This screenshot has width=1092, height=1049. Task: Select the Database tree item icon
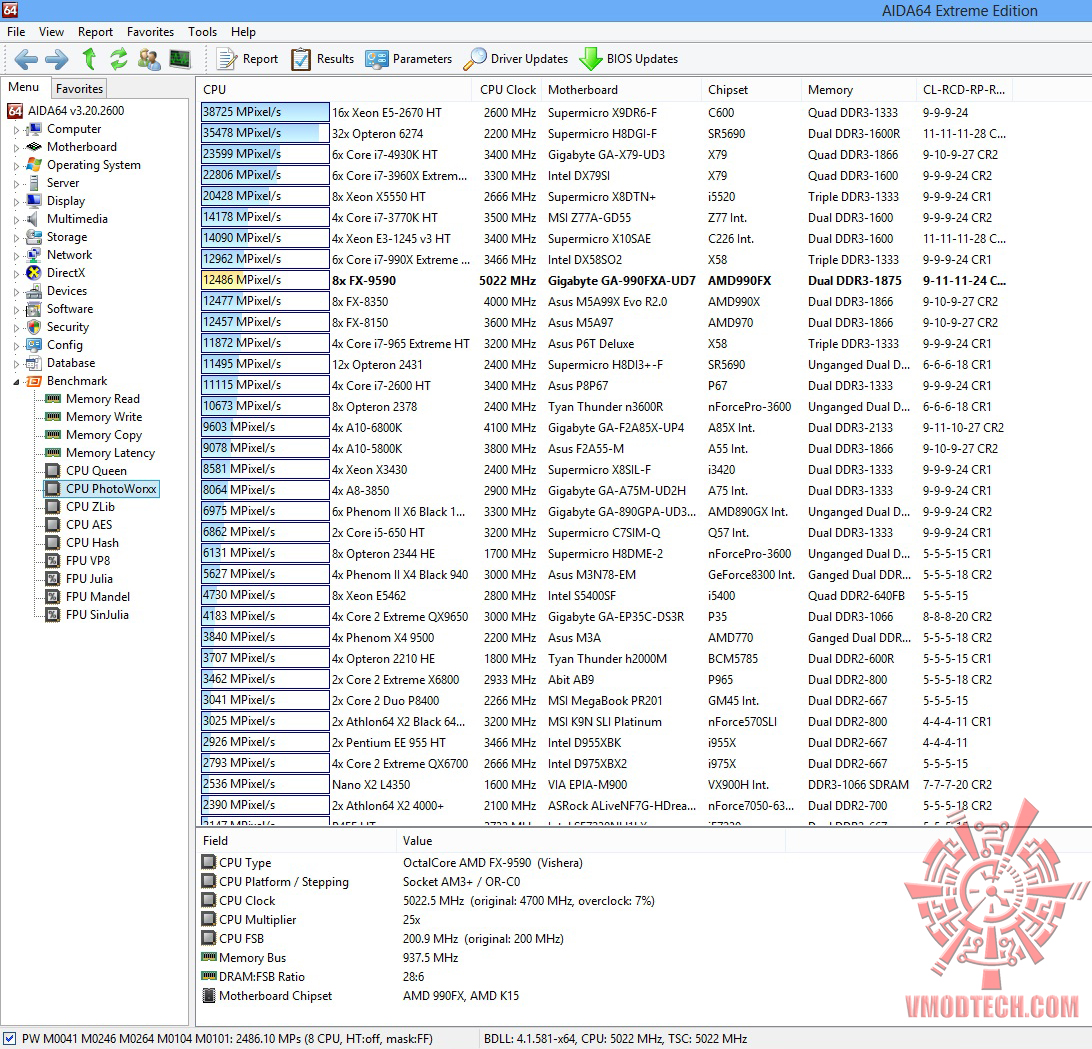pyautogui.click(x=33, y=363)
